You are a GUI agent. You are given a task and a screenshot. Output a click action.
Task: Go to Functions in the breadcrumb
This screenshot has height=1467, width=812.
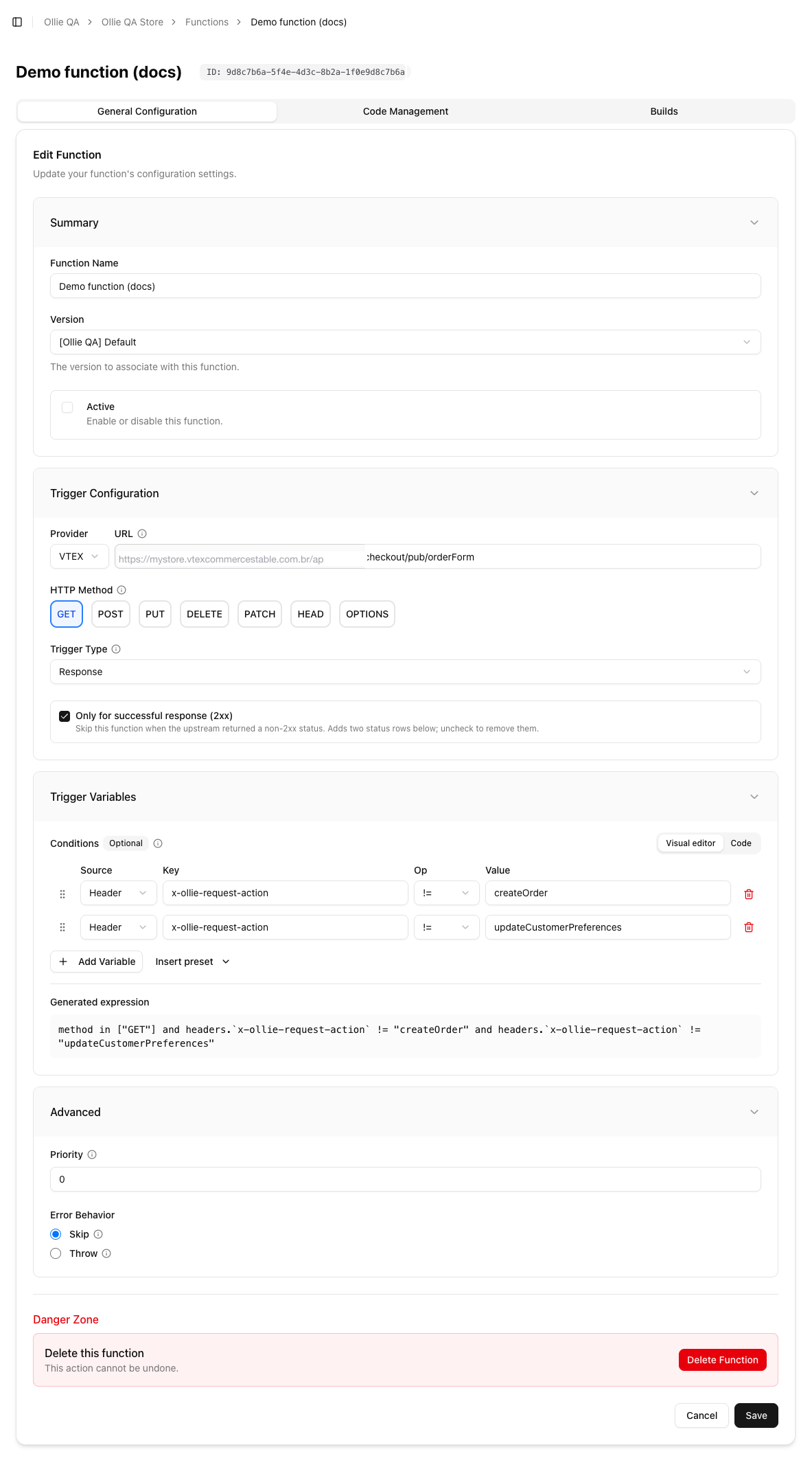(207, 22)
